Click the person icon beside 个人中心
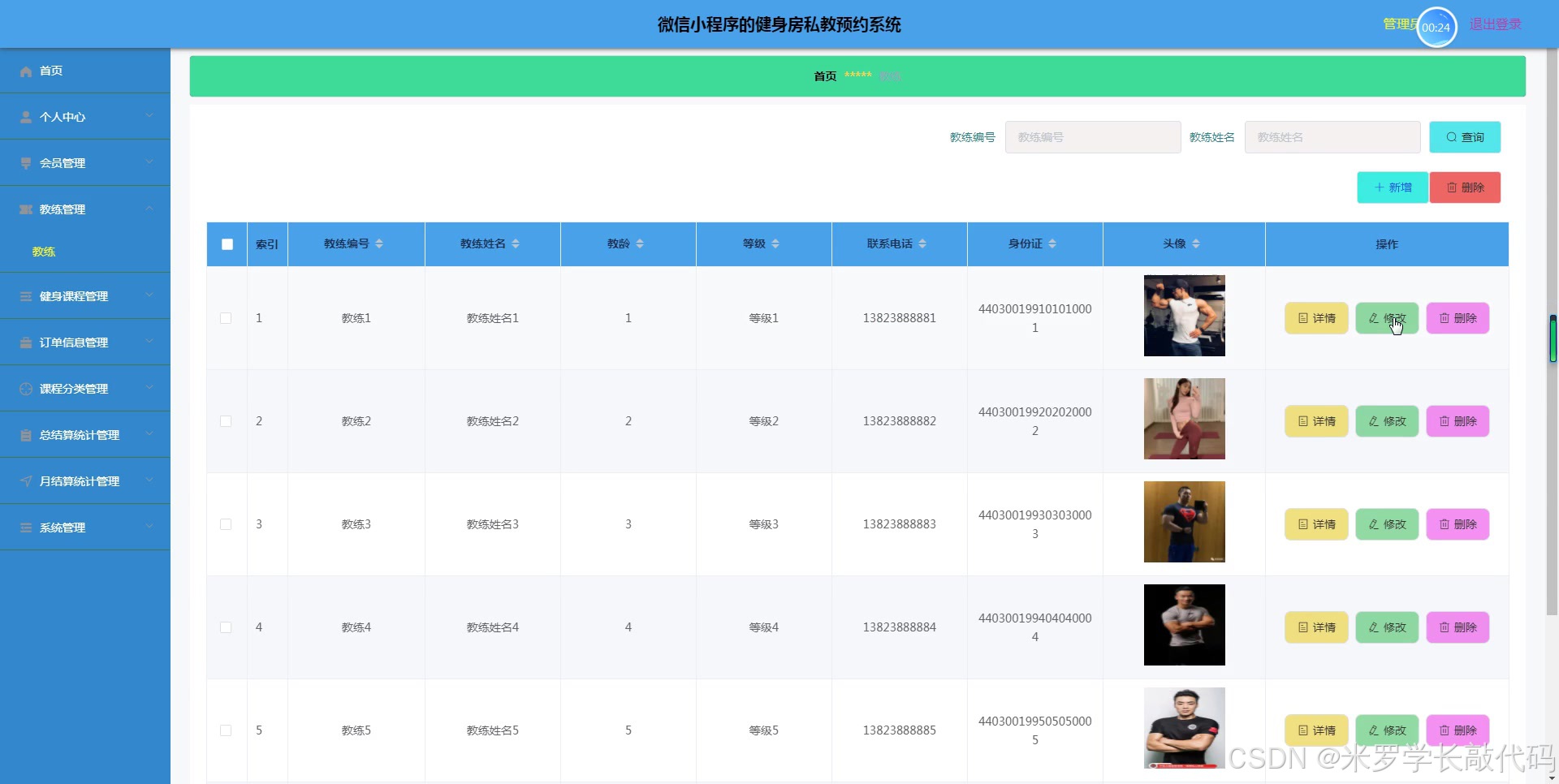This screenshot has height=784, width=1559. (26, 117)
